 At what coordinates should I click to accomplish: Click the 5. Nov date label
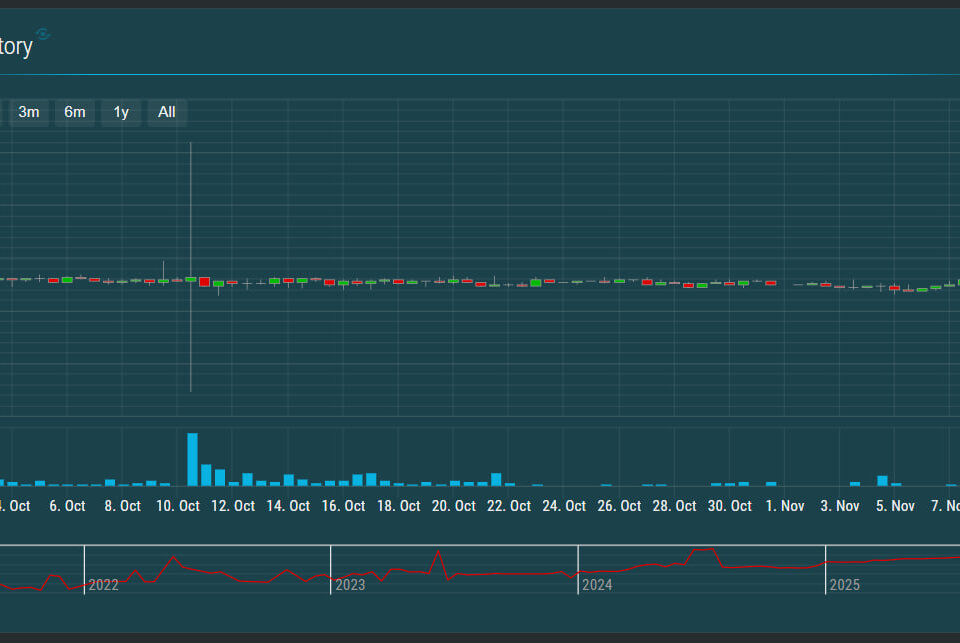click(895, 506)
